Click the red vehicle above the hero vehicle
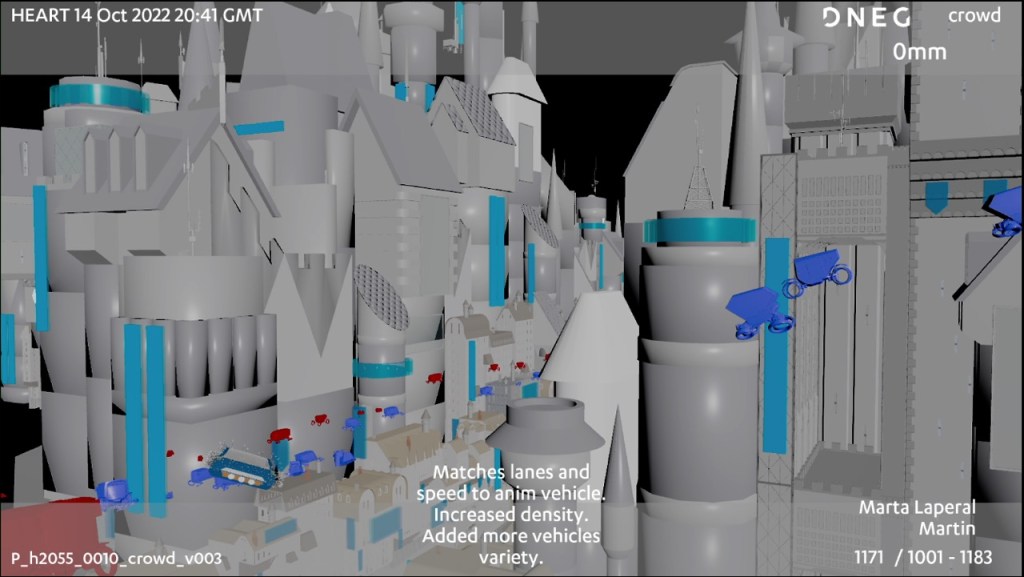This screenshot has height=577, width=1024. click(279, 435)
